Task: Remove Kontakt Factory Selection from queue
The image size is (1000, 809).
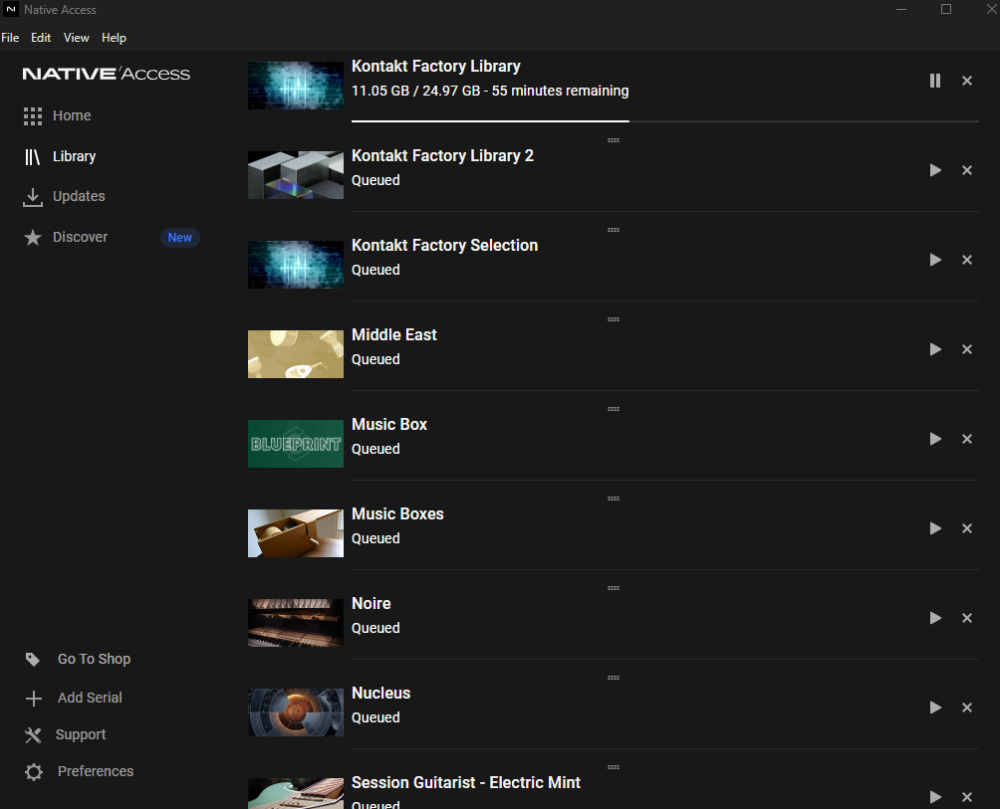Action: click(x=967, y=260)
